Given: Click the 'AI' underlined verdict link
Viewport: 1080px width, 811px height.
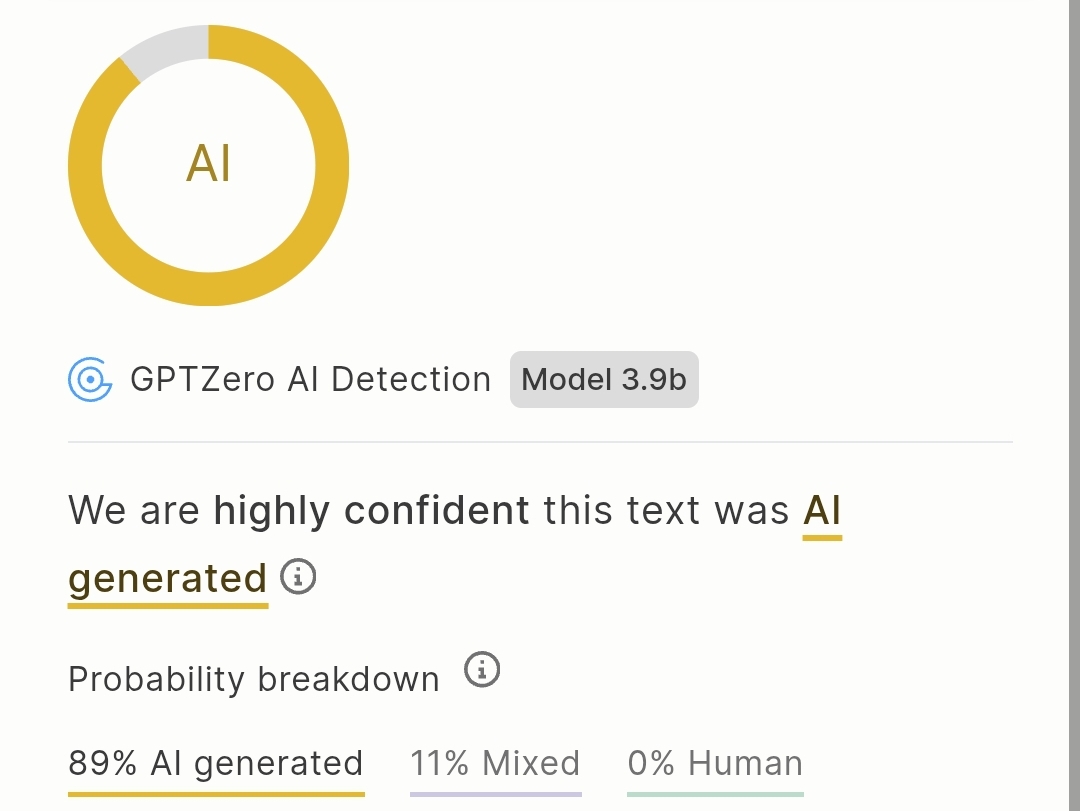Looking at the screenshot, I should click(x=822, y=515).
